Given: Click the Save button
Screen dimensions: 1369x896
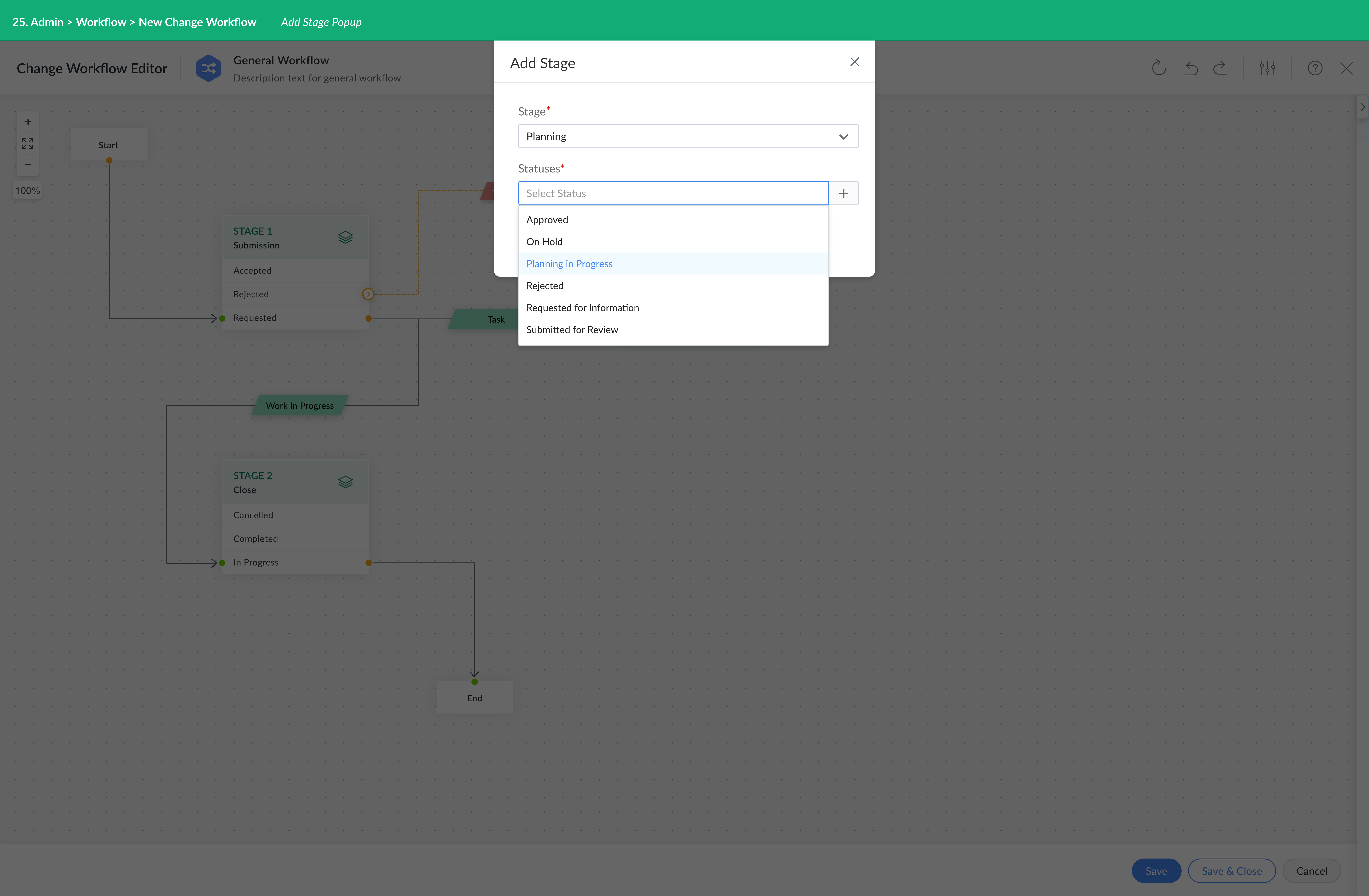Looking at the screenshot, I should point(1156,871).
